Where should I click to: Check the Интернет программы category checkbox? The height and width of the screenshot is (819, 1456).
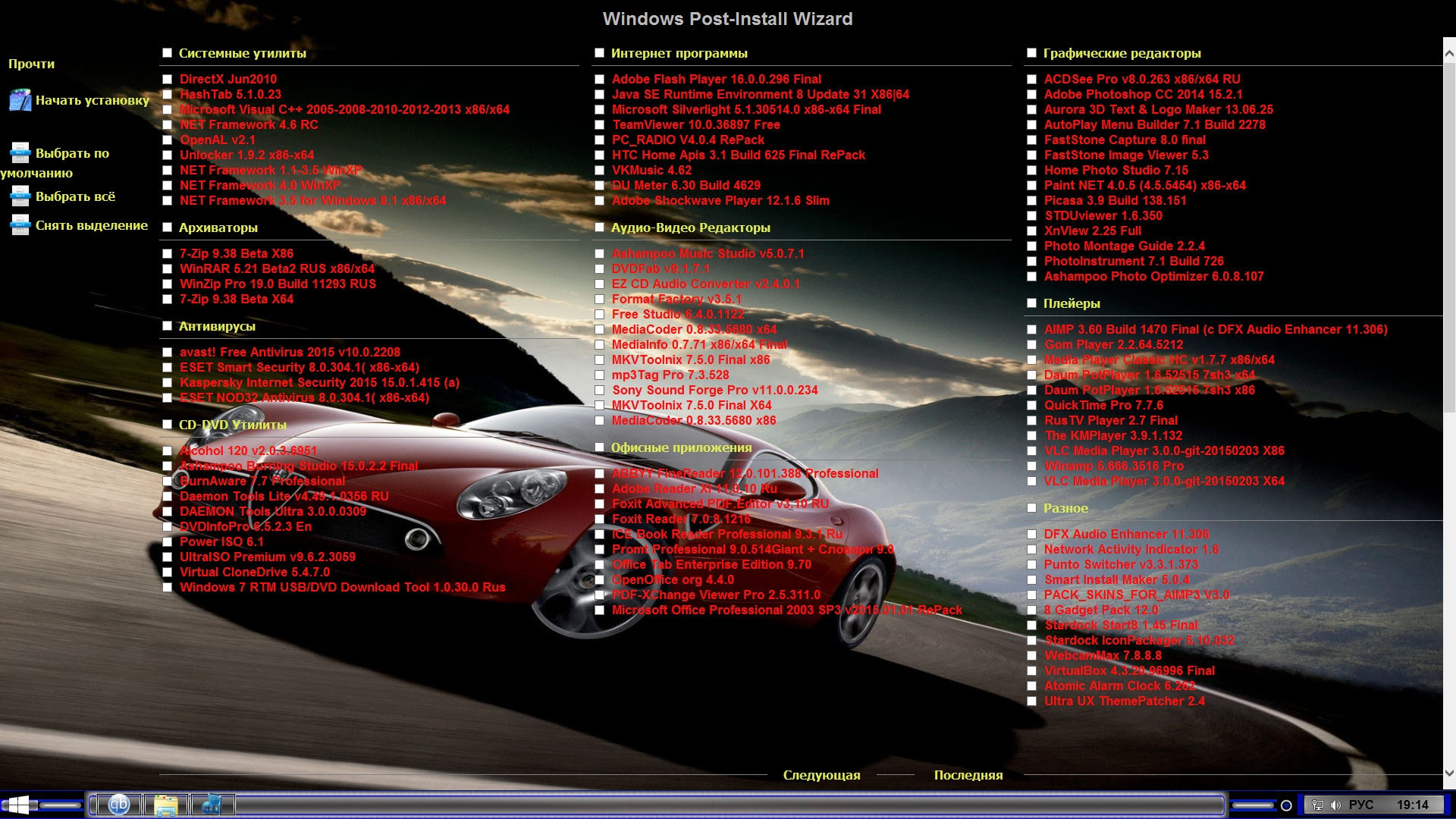pyautogui.click(x=599, y=53)
